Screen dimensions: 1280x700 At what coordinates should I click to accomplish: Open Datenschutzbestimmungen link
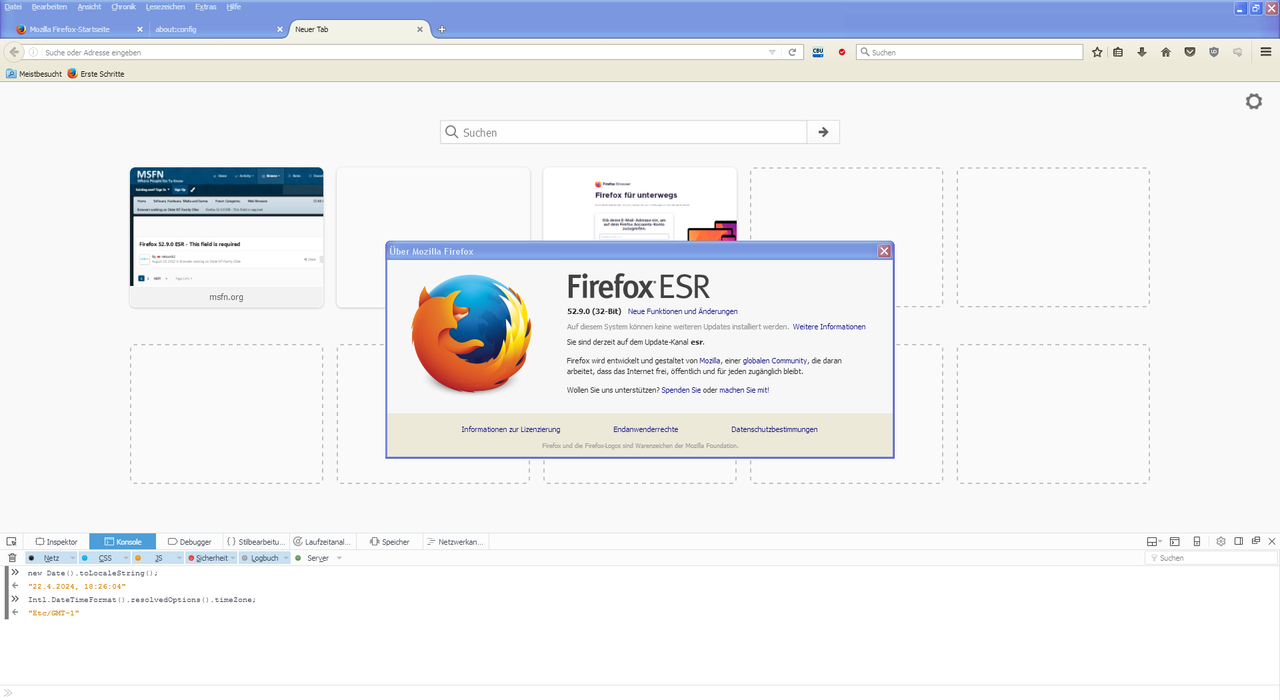[x=774, y=429]
